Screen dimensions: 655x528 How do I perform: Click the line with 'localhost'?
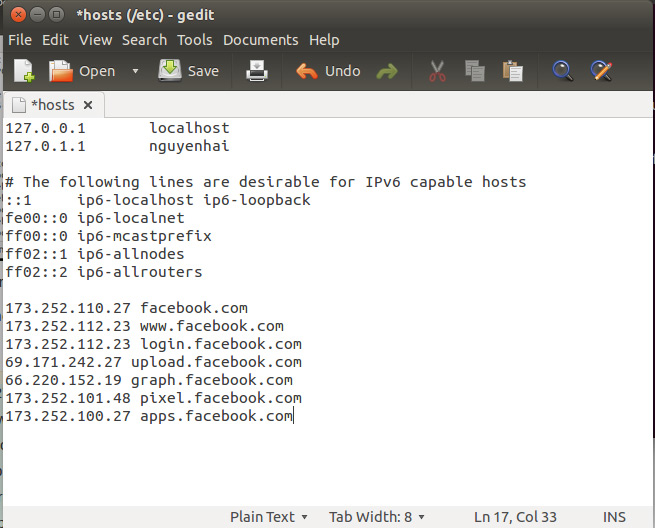[x=117, y=128]
